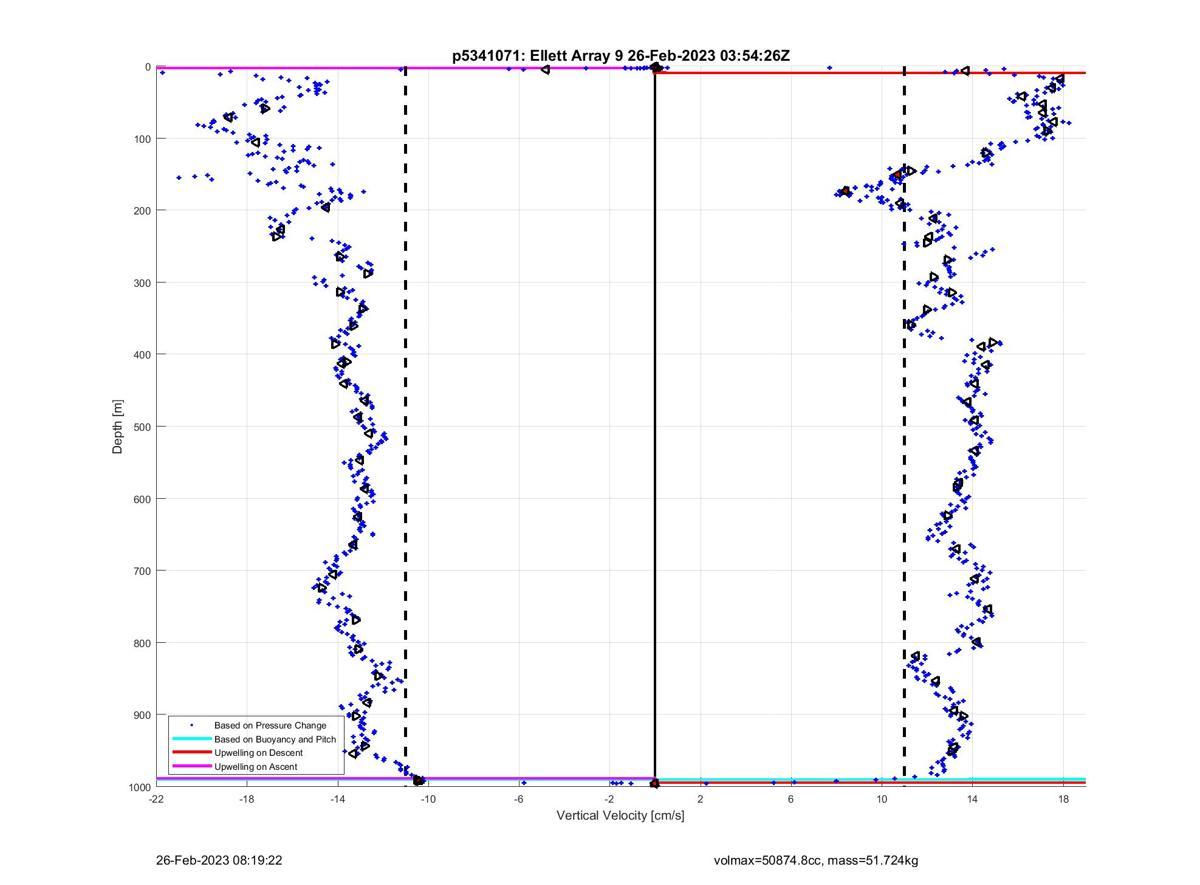Click the 'Vertical Velocity [cm/s]' x-axis label
This screenshot has height=885, width=1200.
[621, 816]
